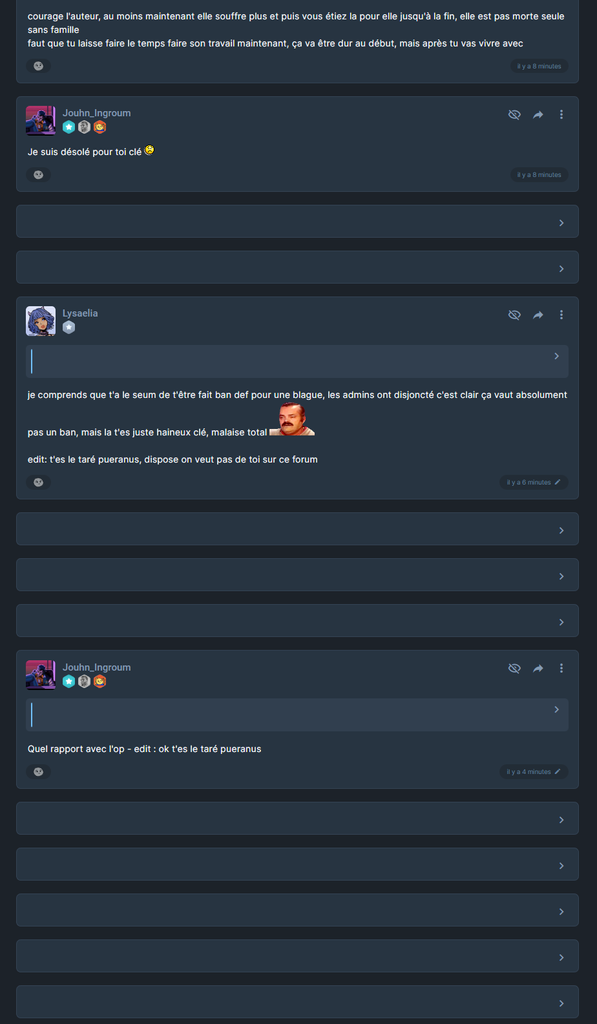This screenshot has height=1024, width=597.
Task: Toggle hide on Jouhn_Ingroum's 'Je suis désolé' post
Action: tap(514, 114)
